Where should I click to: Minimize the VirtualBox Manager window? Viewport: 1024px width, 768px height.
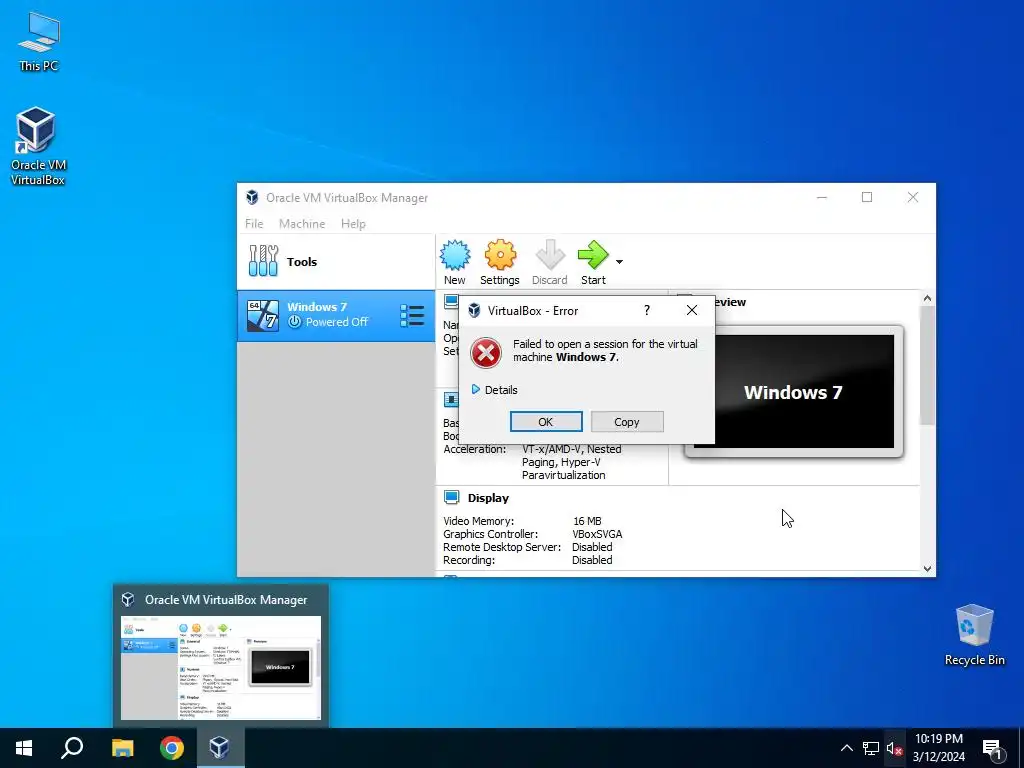tap(822, 197)
